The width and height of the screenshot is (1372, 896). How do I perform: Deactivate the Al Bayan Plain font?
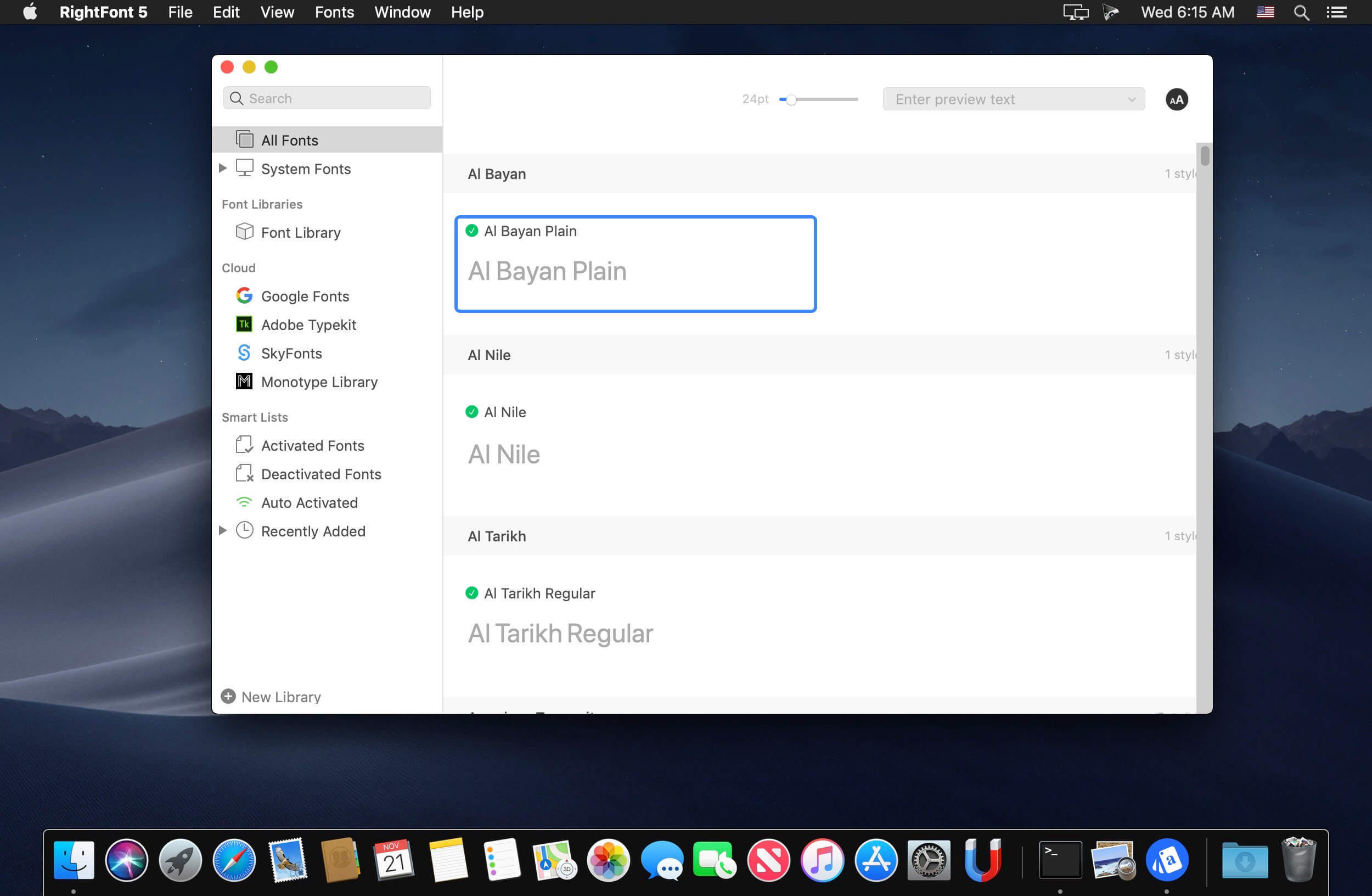471,231
